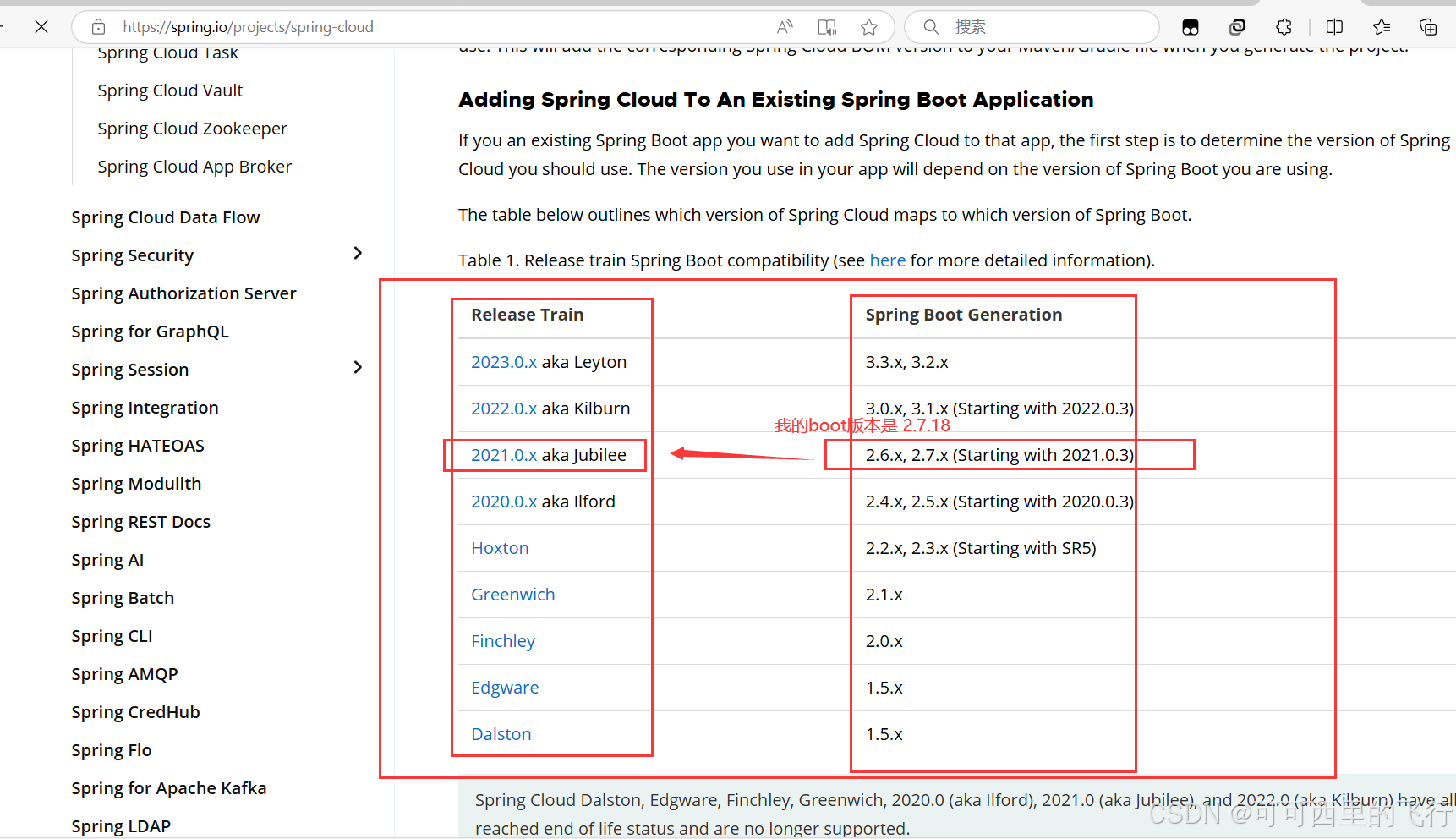Image resolution: width=1456 pixels, height=839 pixels.
Task: Add page to favorites with the star icon
Action: 868,27
